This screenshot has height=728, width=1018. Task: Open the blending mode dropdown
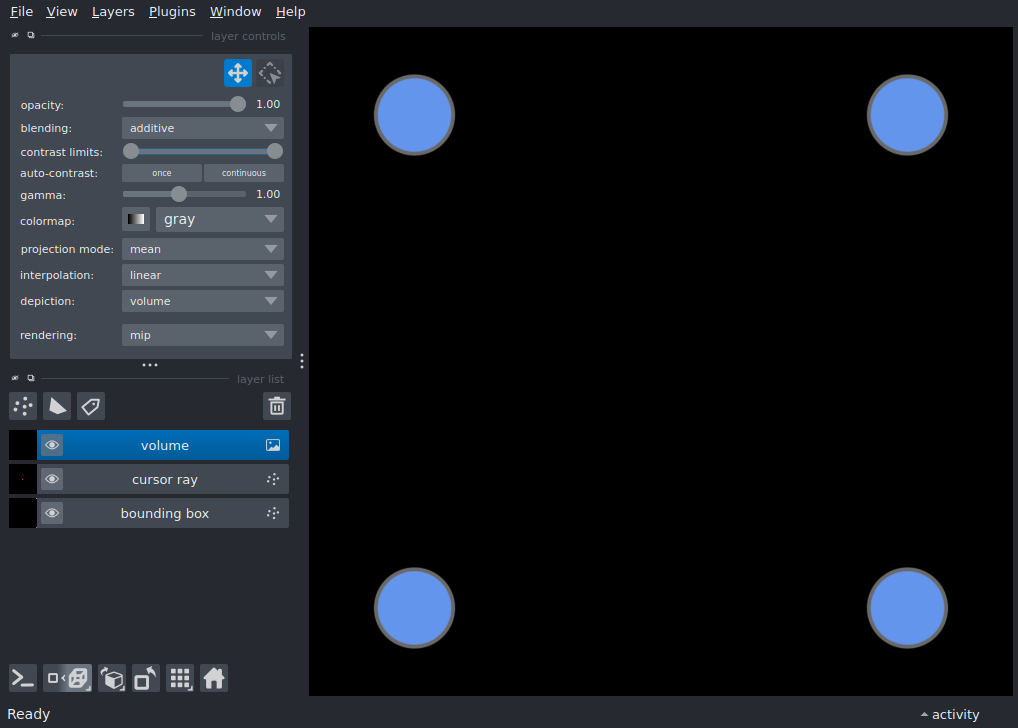[203, 128]
